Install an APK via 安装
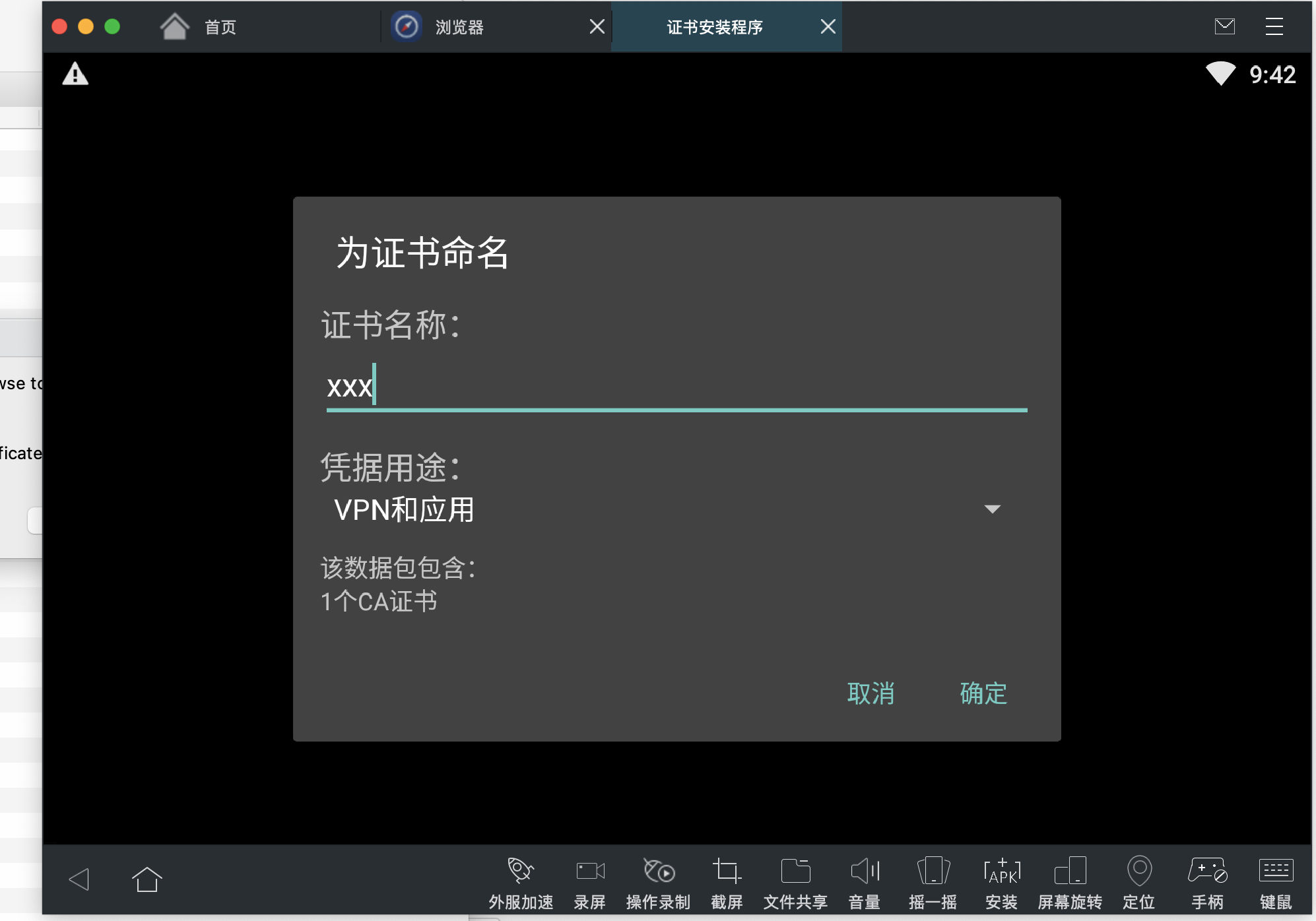The height and width of the screenshot is (921, 1316). (x=1001, y=871)
